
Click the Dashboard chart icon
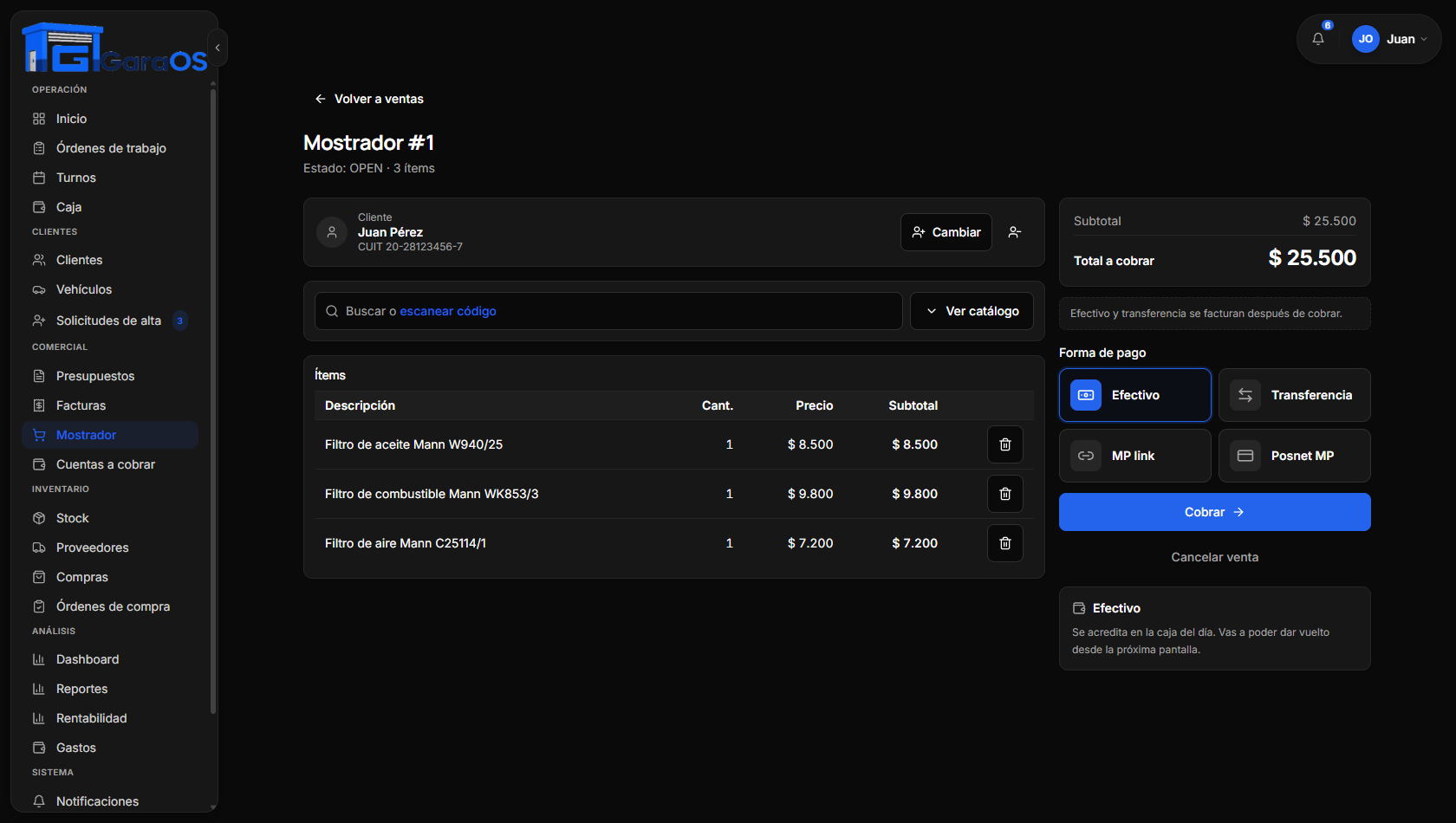[39, 659]
